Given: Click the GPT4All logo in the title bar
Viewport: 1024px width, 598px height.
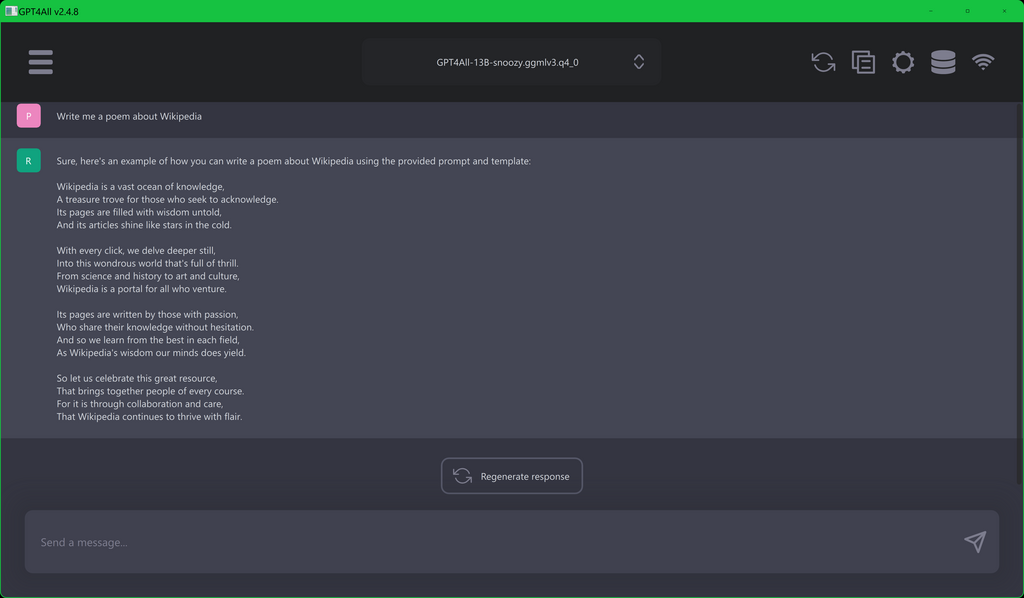Looking at the screenshot, I should tap(12, 10).
